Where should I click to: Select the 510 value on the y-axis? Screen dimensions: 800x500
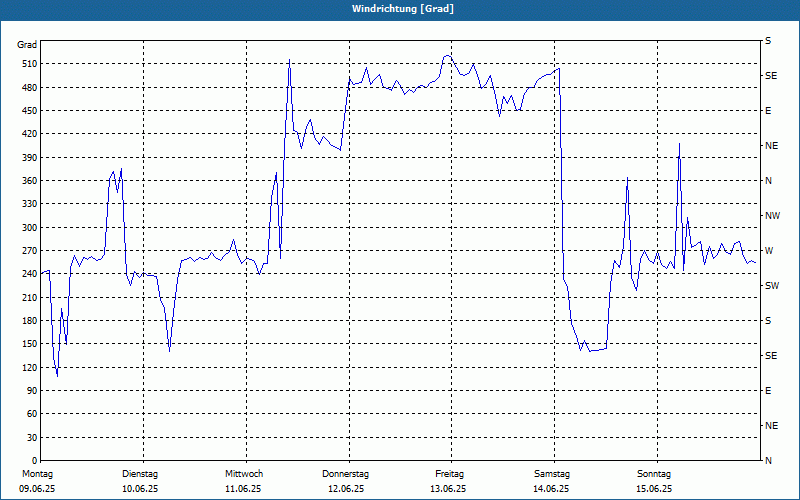(30, 64)
